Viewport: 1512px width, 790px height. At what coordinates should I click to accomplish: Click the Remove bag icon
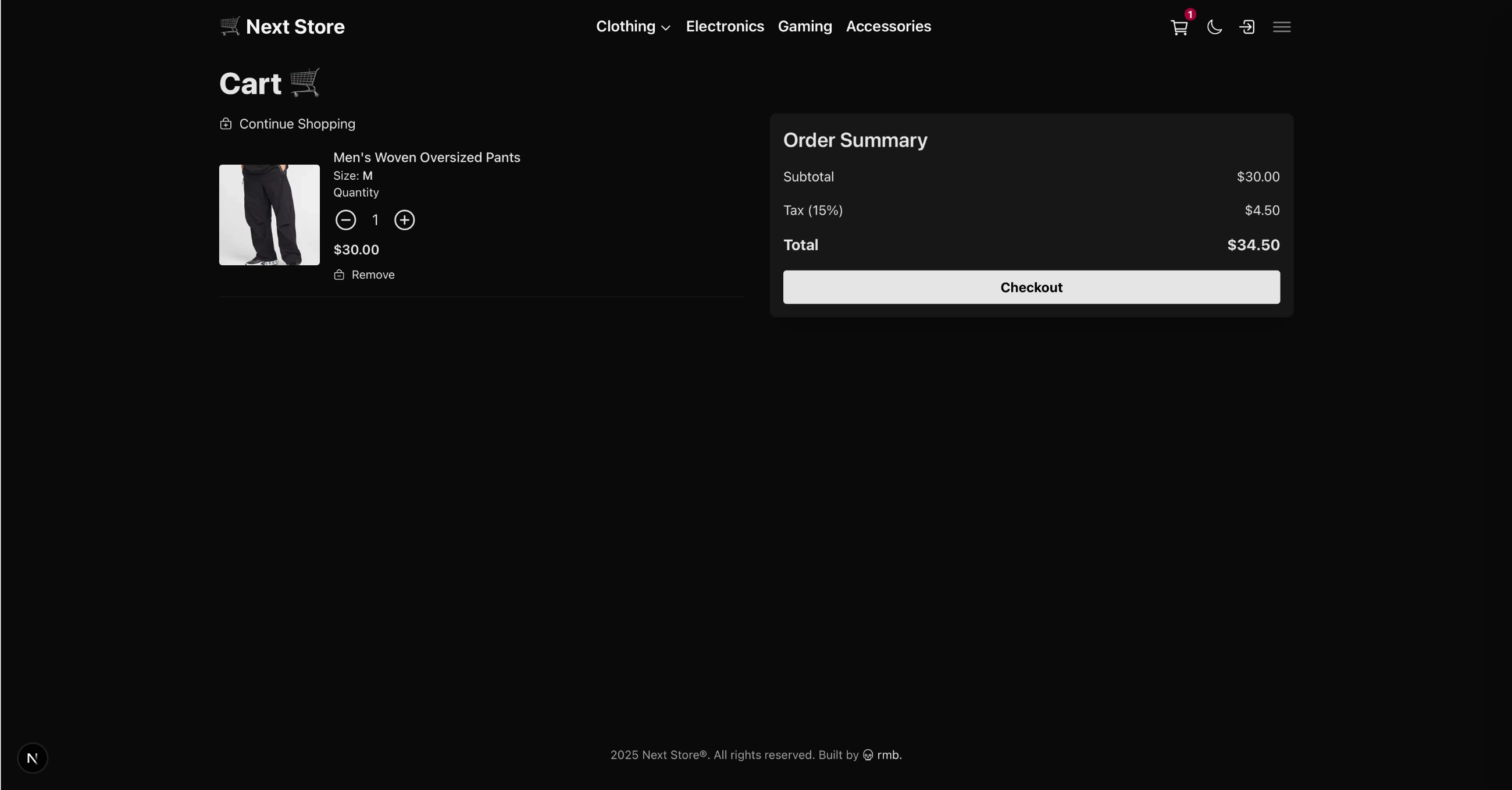pos(339,275)
